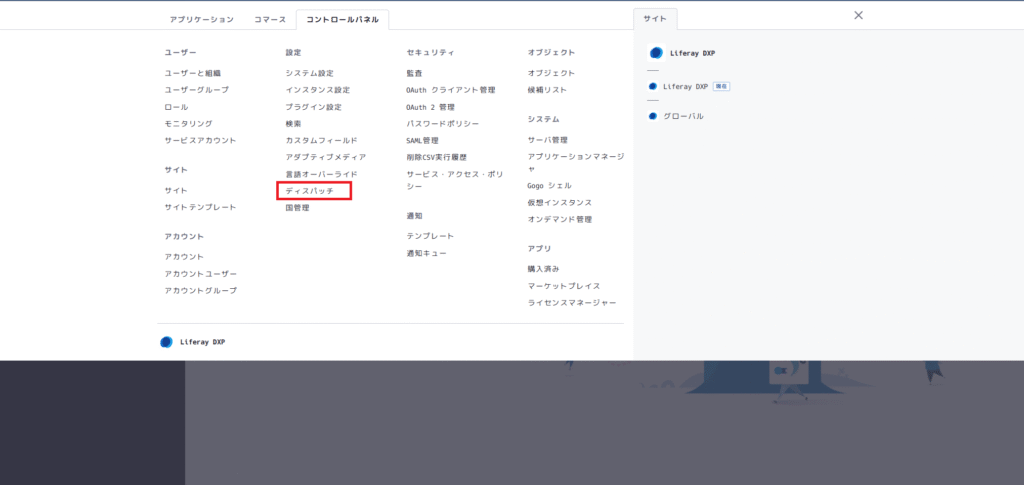Select the マーケットプレイス link
1024x485 pixels.
coord(564,286)
